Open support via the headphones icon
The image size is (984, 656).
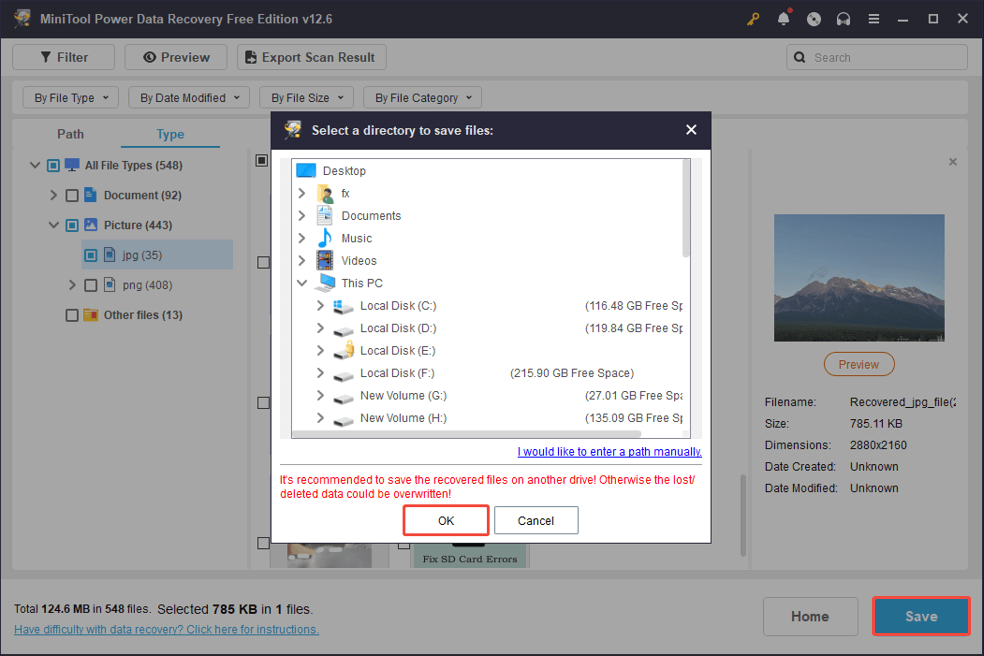844,19
